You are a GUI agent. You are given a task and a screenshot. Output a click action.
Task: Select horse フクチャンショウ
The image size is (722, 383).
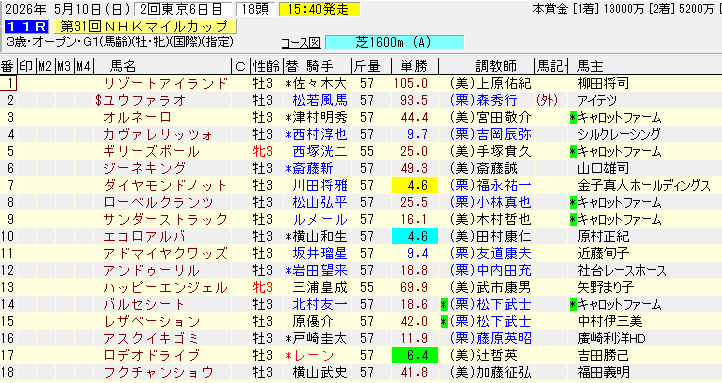coord(158,373)
